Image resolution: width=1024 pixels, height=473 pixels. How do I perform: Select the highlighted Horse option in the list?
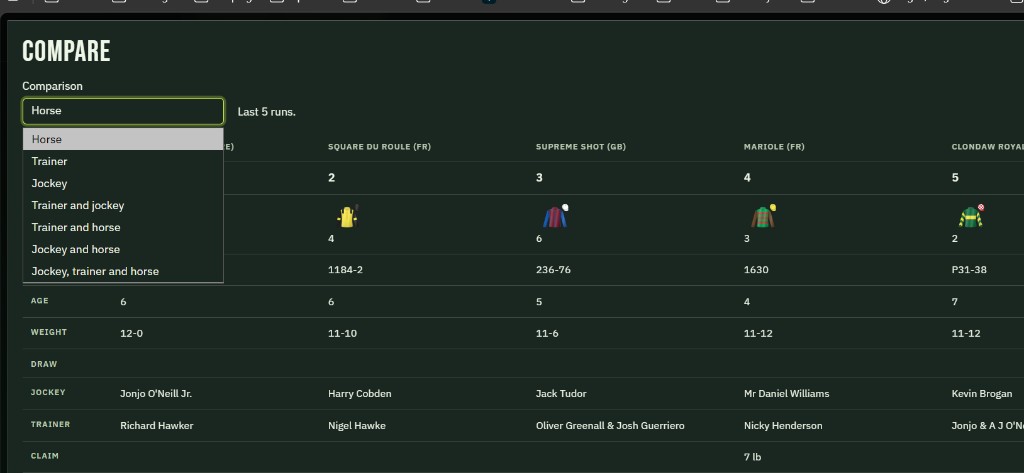(x=123, y=139)
